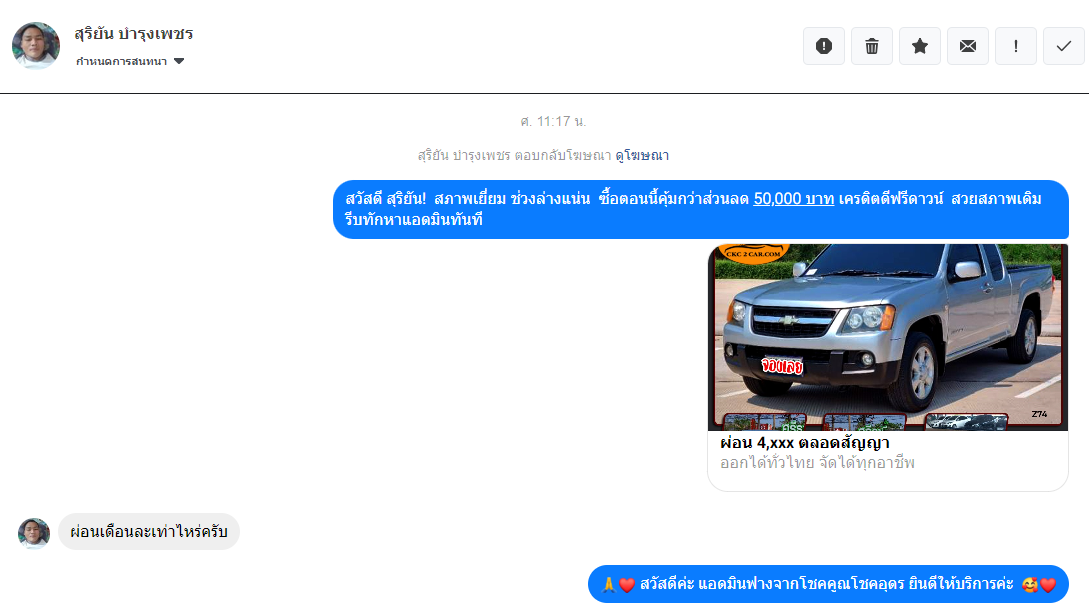This screenshot has height=611, width=1089.
Task: Click ผ่อน 4,xxx ตลอดสัญญา ad title
Action: click(804, 443)
